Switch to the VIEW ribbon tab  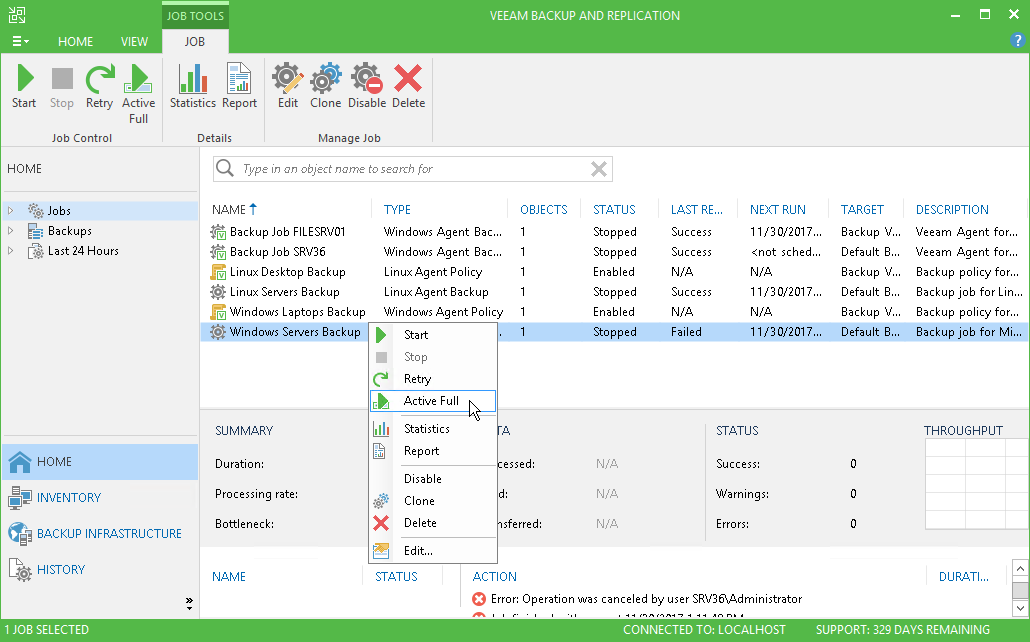click(x=134, y=41)
